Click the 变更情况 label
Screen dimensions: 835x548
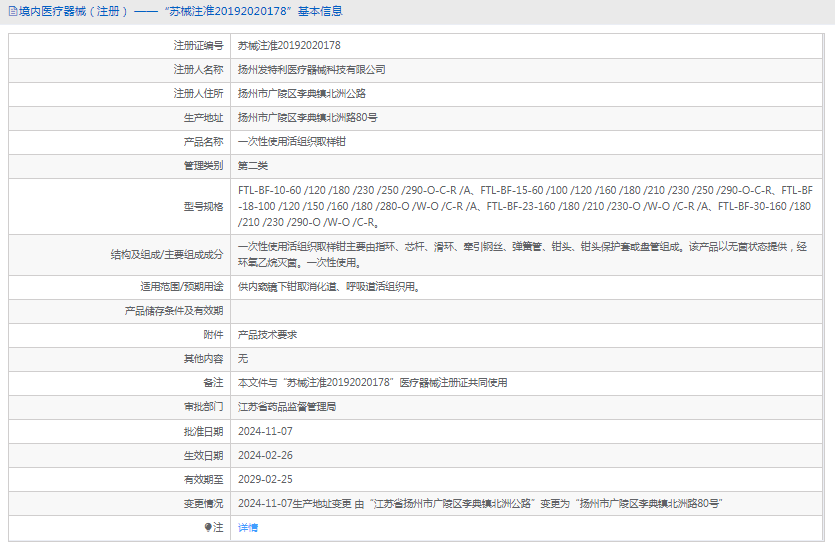(203, 504)
